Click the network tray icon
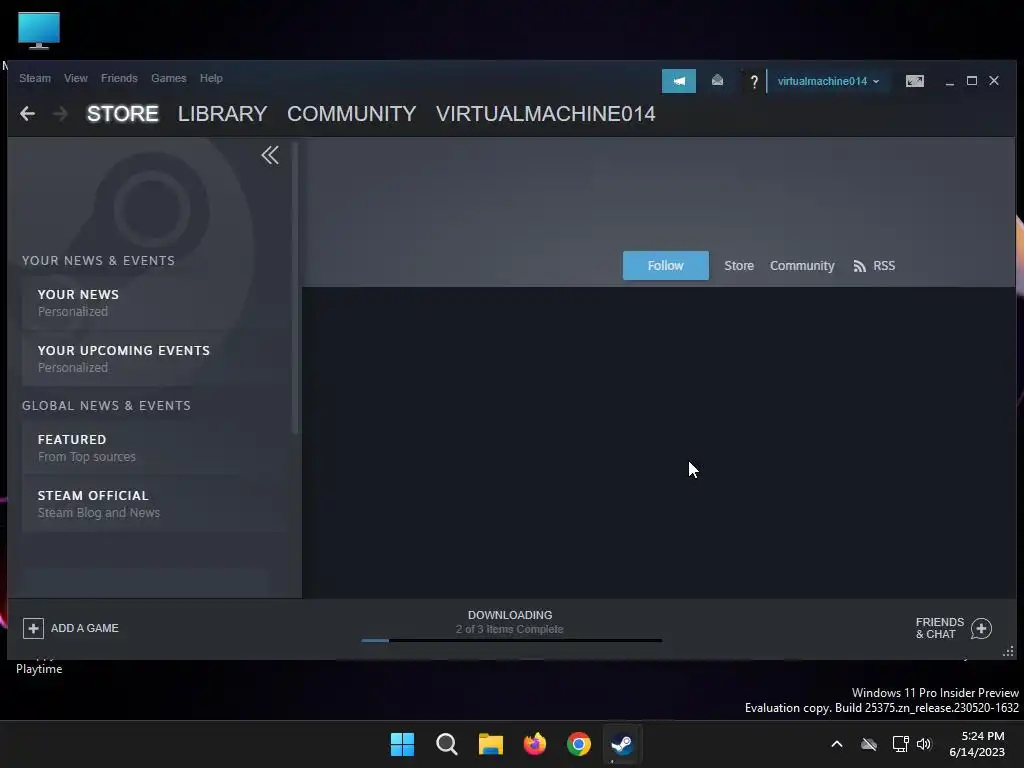This screenshot has width=1024, height=768. click(x=900, y=744)
